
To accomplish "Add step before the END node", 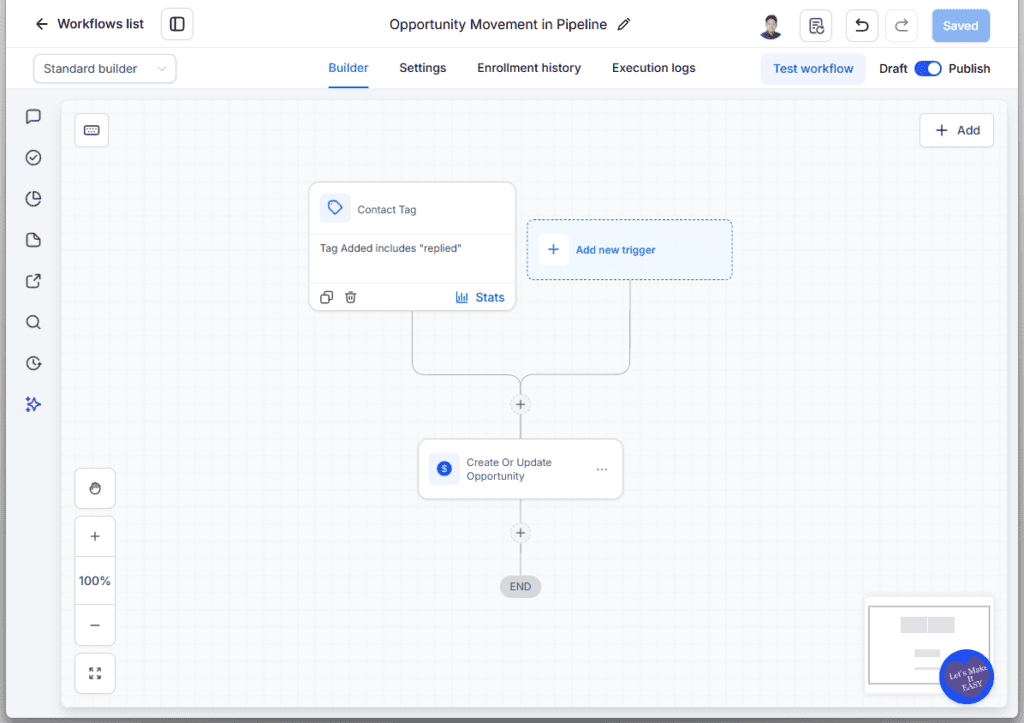I will point(520,533).
